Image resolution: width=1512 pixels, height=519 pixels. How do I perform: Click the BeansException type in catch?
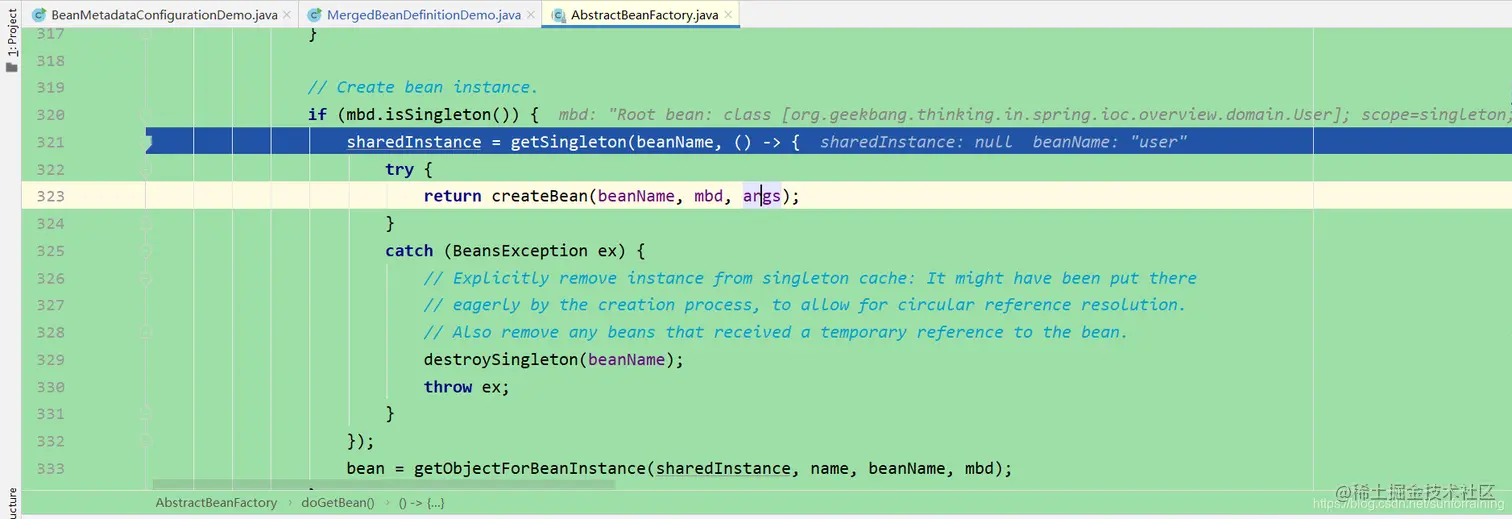pos(520,250)
